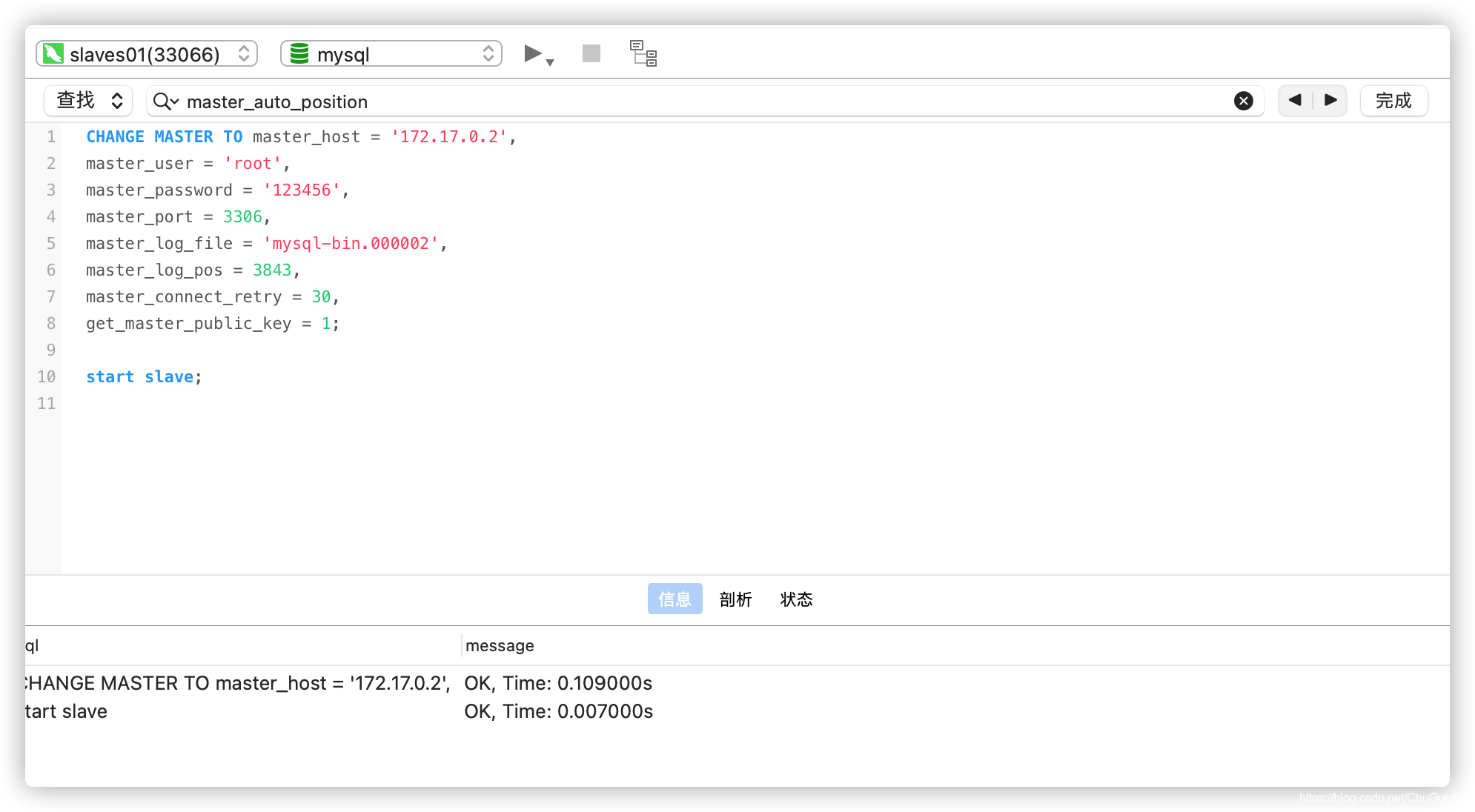The height and width of the screenshot is (812, 1475).
Task: Click get_master_public_key on line 8
Action: click(188, 323)
